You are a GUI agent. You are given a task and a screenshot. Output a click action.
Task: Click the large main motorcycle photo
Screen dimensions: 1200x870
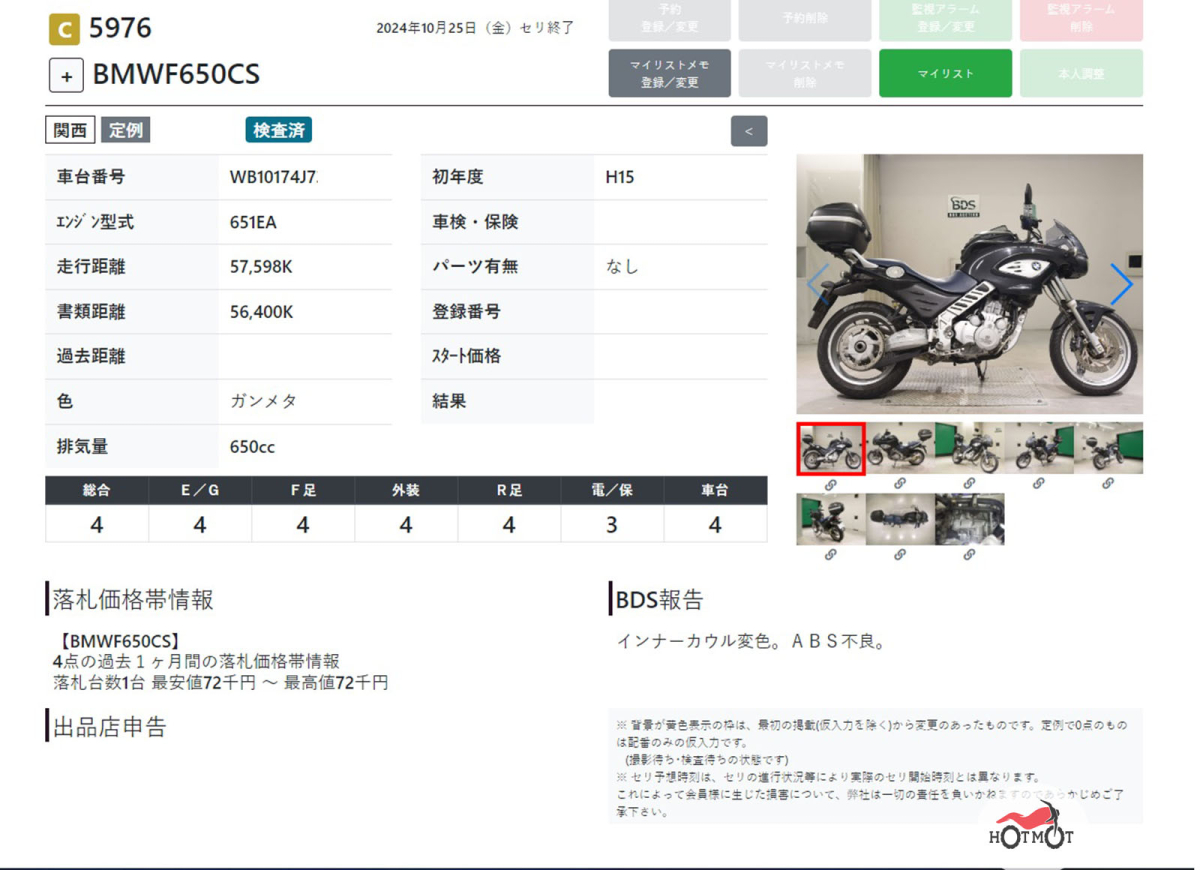point(969,284)
